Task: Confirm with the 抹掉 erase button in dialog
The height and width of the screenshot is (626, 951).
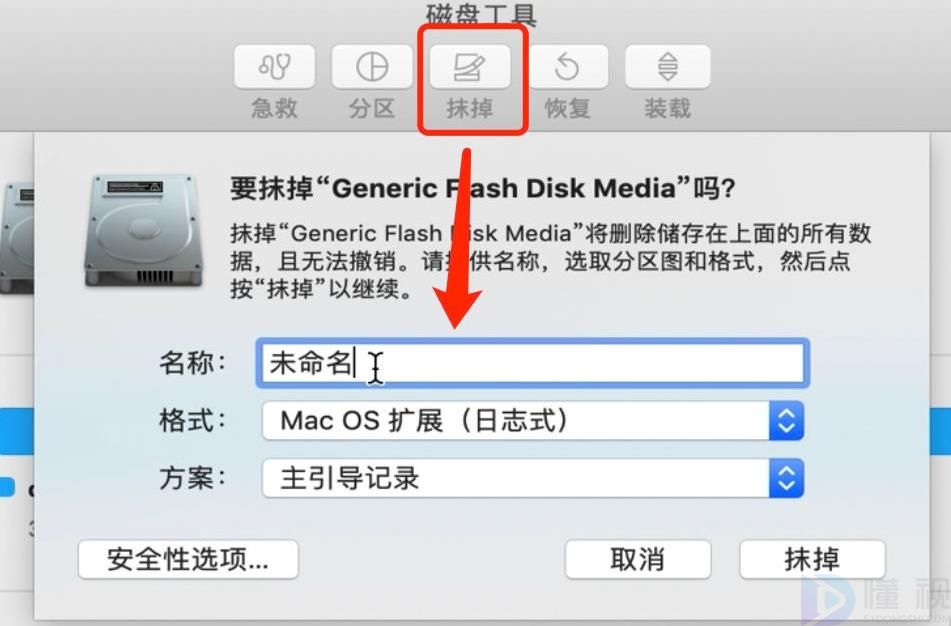Action: [x=813, y=559]
